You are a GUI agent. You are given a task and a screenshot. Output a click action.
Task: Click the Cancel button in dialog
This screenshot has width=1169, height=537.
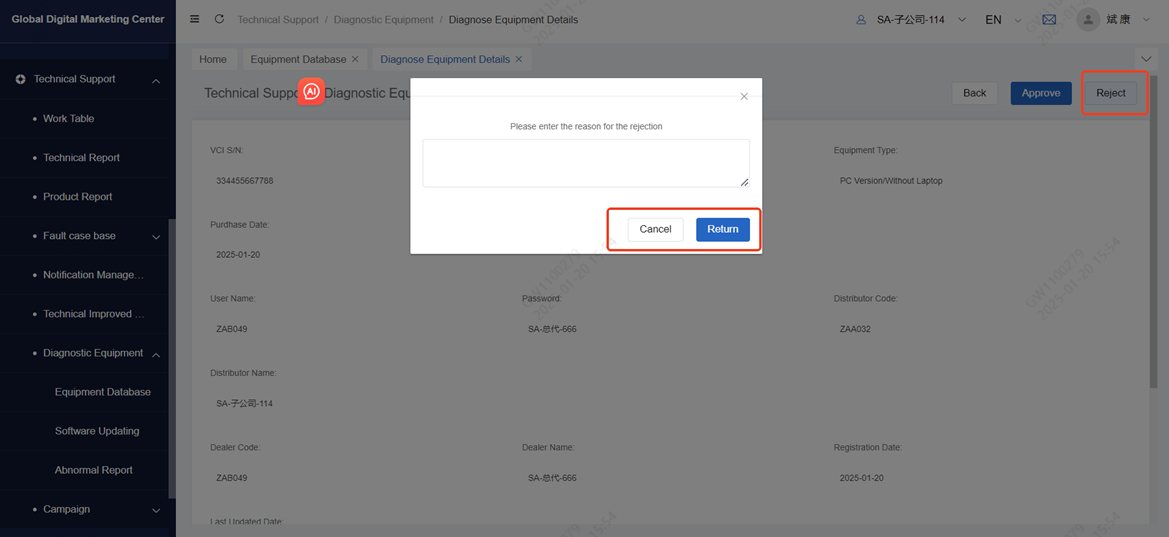pyautogui.click(x=655, y=229)
